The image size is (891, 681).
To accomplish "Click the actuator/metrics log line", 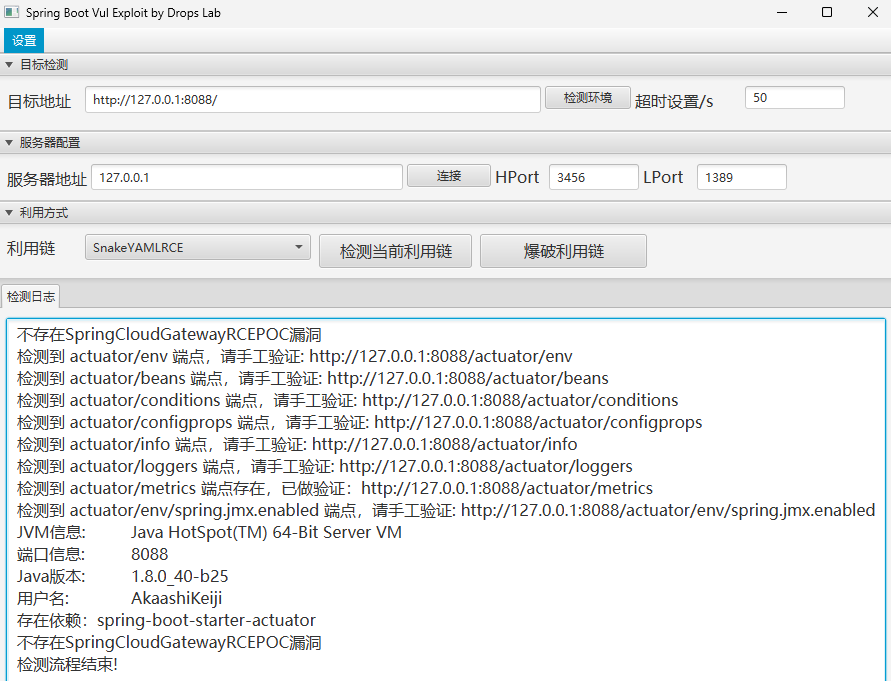I will tap(335, 488).
